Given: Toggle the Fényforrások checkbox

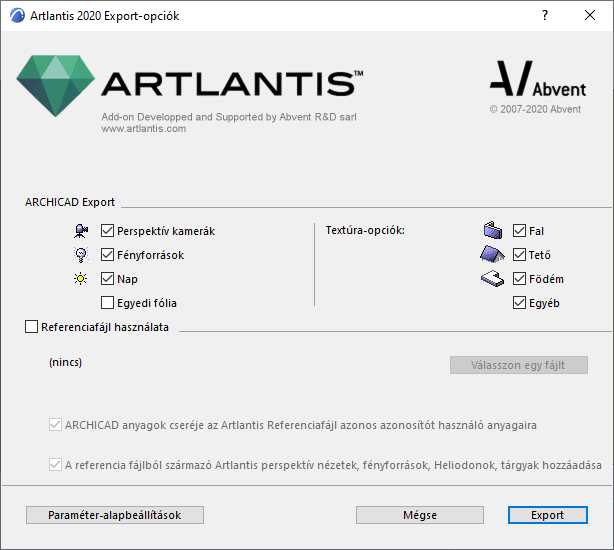Looking at the screenshot, I should click(x=107, y=255).
